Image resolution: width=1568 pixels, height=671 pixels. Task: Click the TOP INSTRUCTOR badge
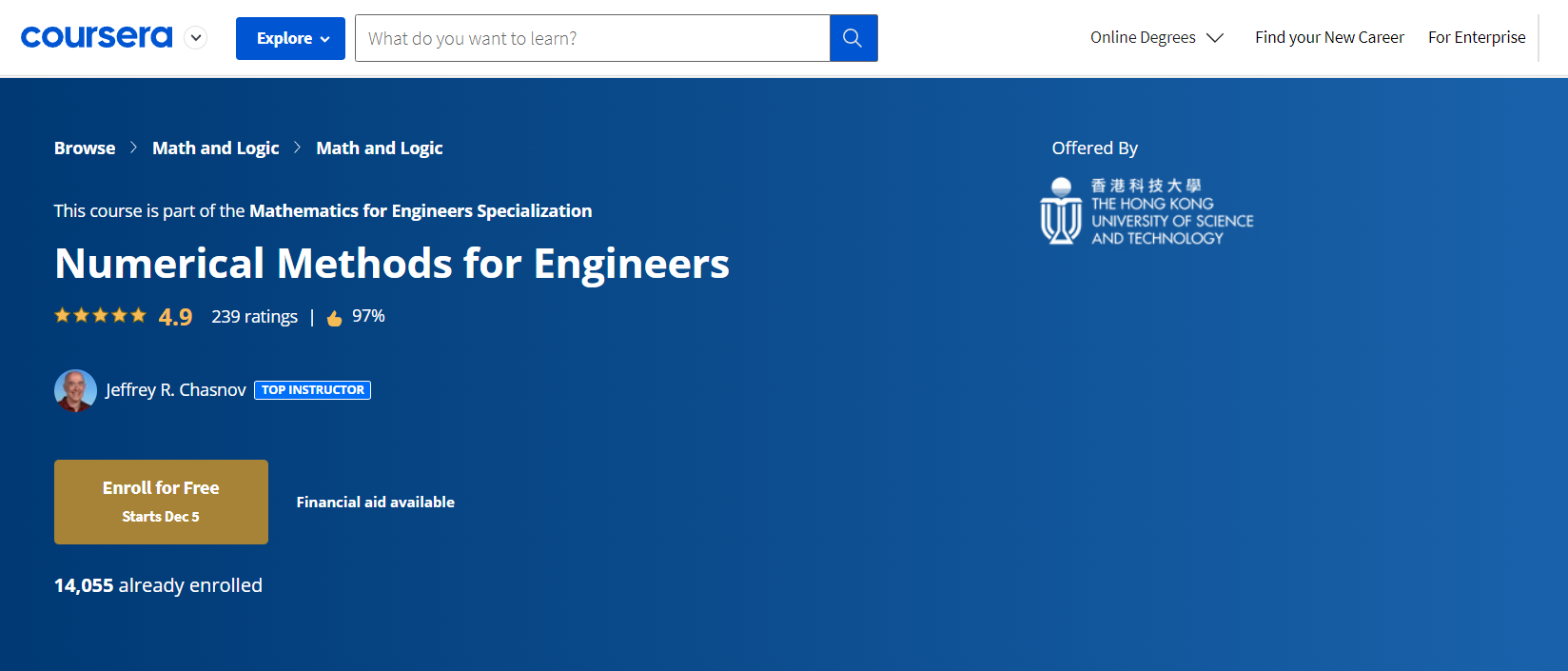[312, 390]
